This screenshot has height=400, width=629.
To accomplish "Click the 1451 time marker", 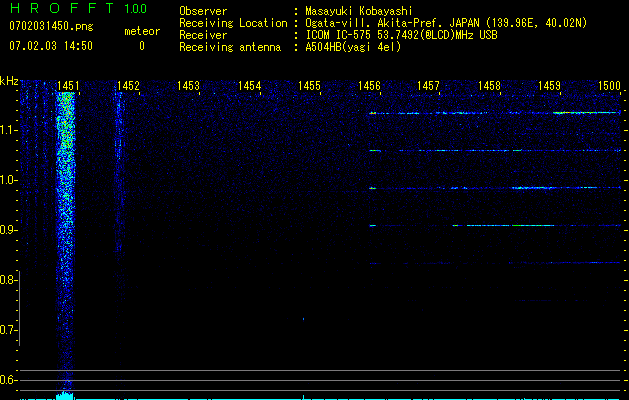I will [x=68, y=86].
